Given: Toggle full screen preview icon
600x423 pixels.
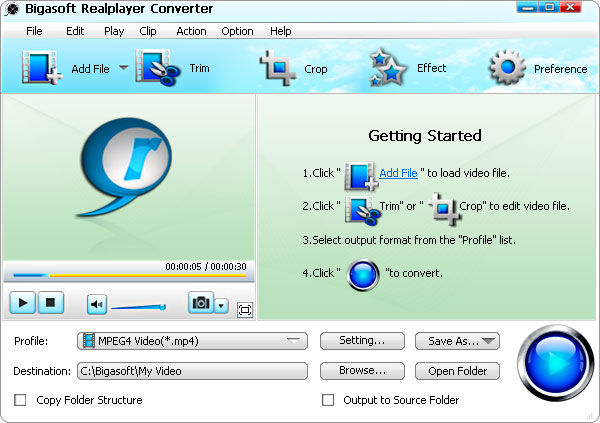Looking at the screenshot, I should tap(245, 310).
